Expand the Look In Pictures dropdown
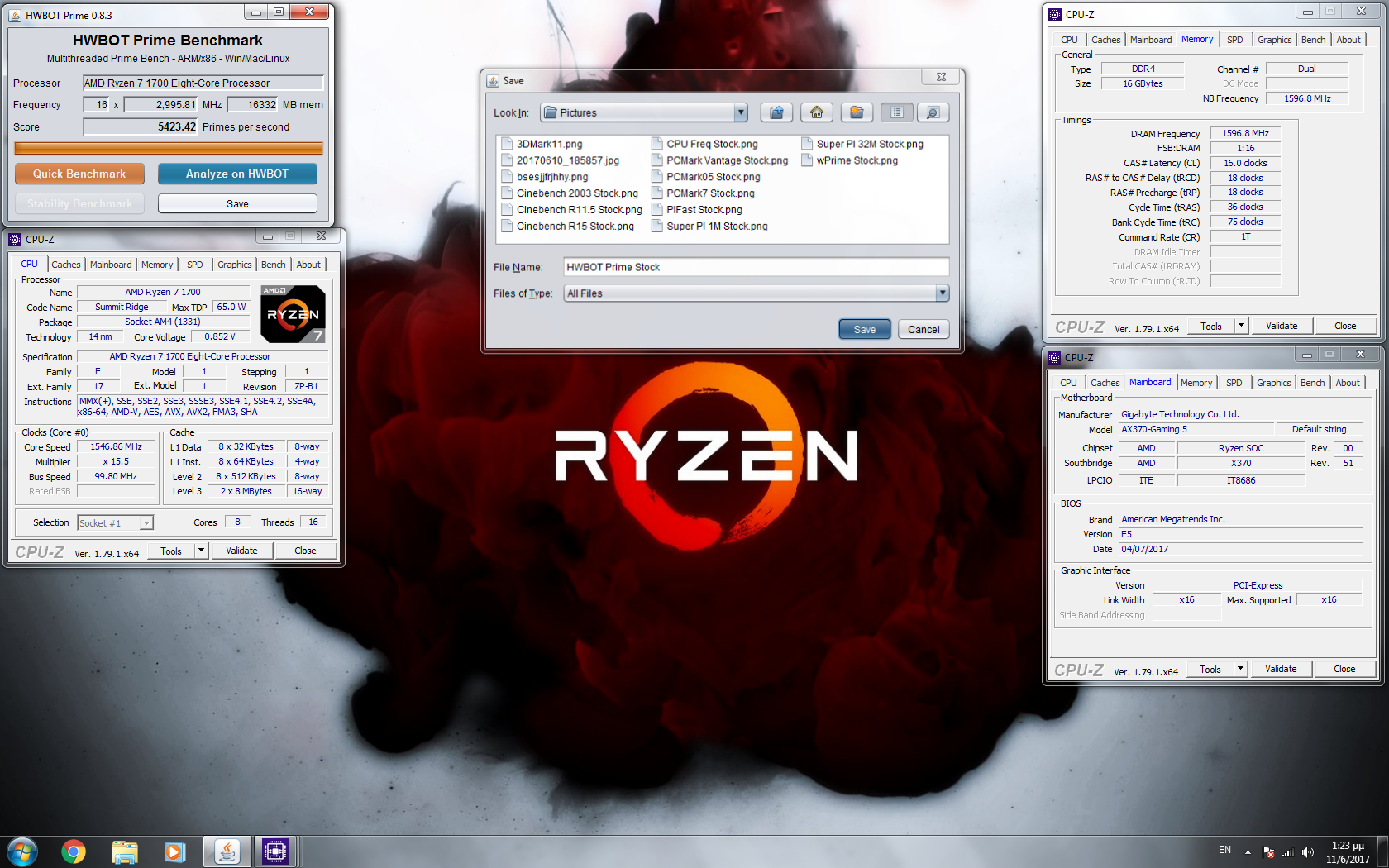The height and width of the screenshot is (868, 1389). click(x=741, y=112)
